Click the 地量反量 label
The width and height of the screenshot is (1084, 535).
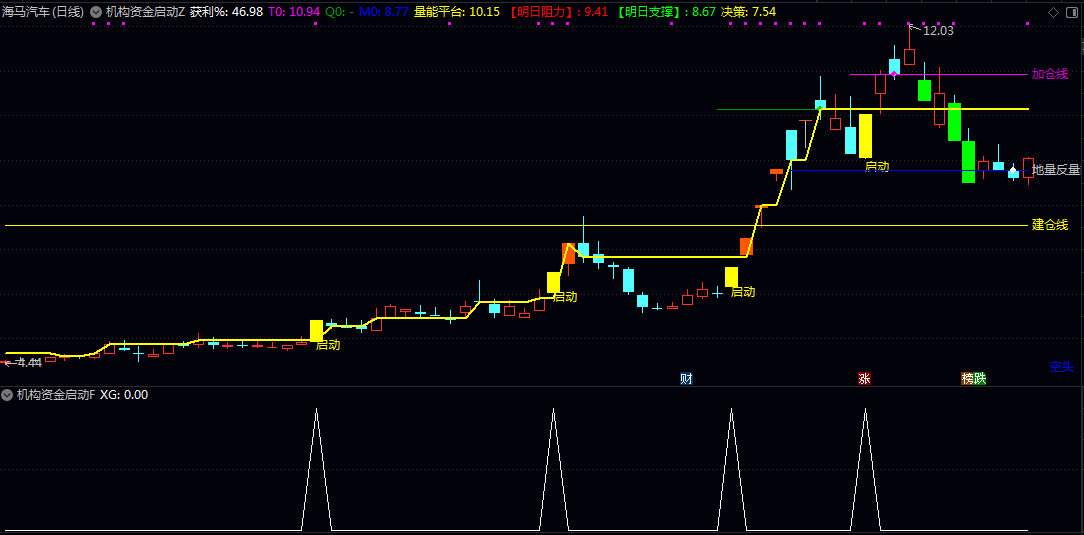pyautogui.click(x=1056, y=170)
